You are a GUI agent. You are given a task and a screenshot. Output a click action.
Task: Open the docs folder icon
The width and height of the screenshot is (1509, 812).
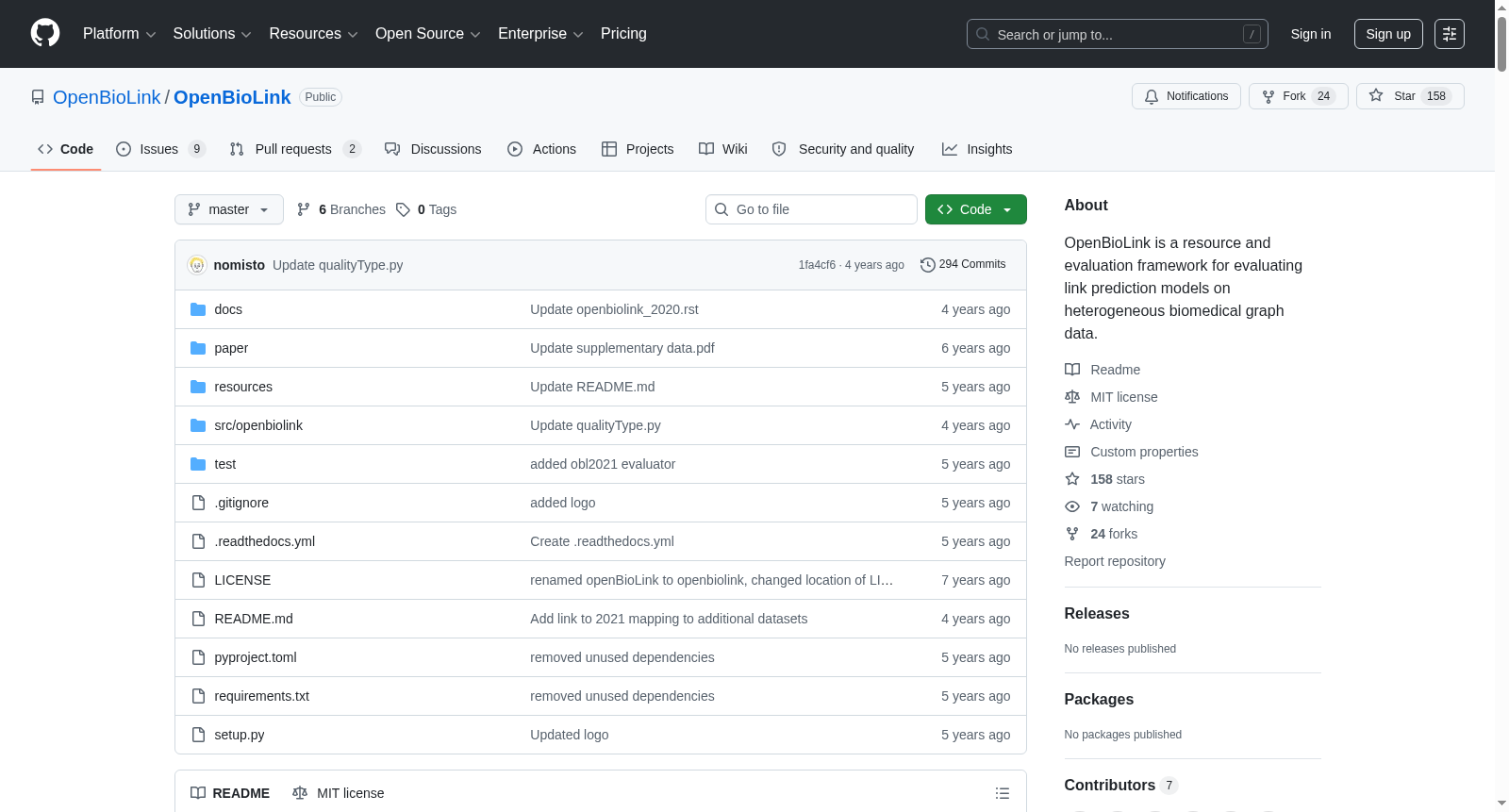coord(198,309)
